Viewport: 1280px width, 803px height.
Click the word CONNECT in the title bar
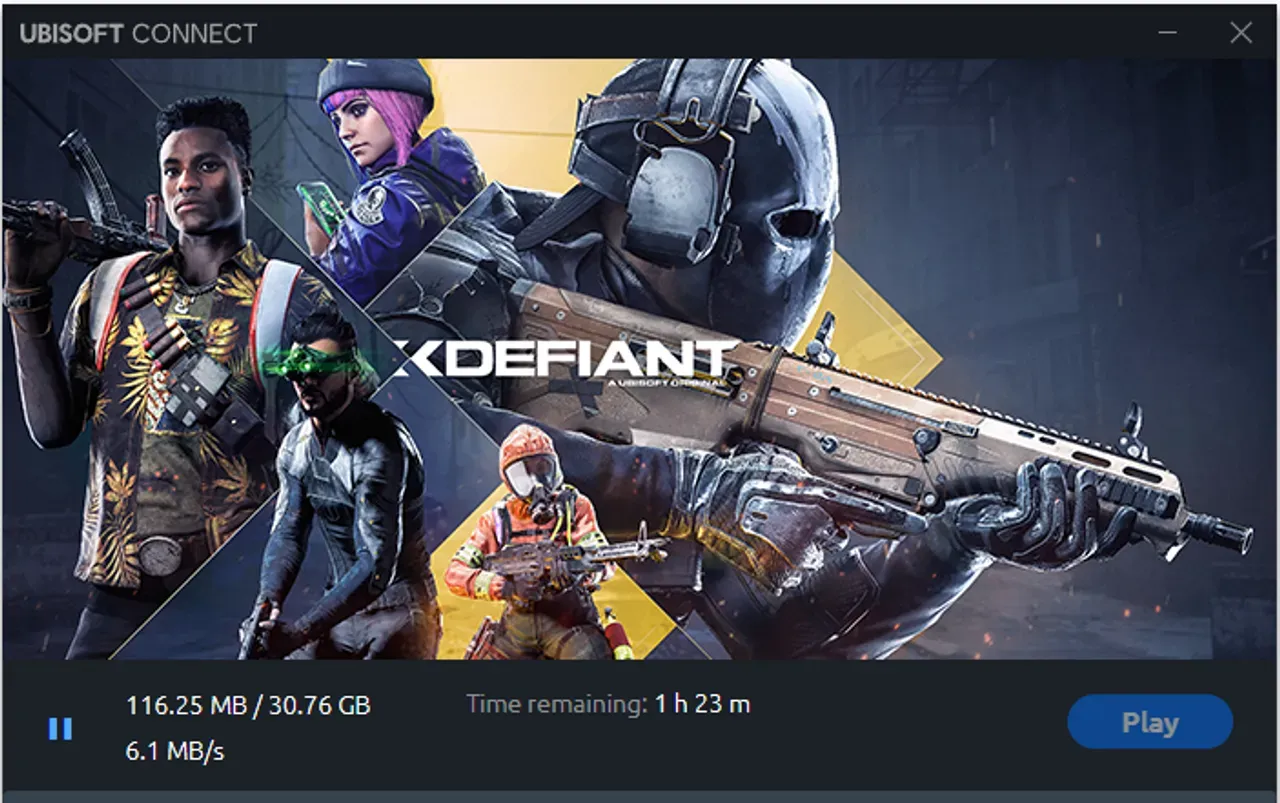click(194, 33)
